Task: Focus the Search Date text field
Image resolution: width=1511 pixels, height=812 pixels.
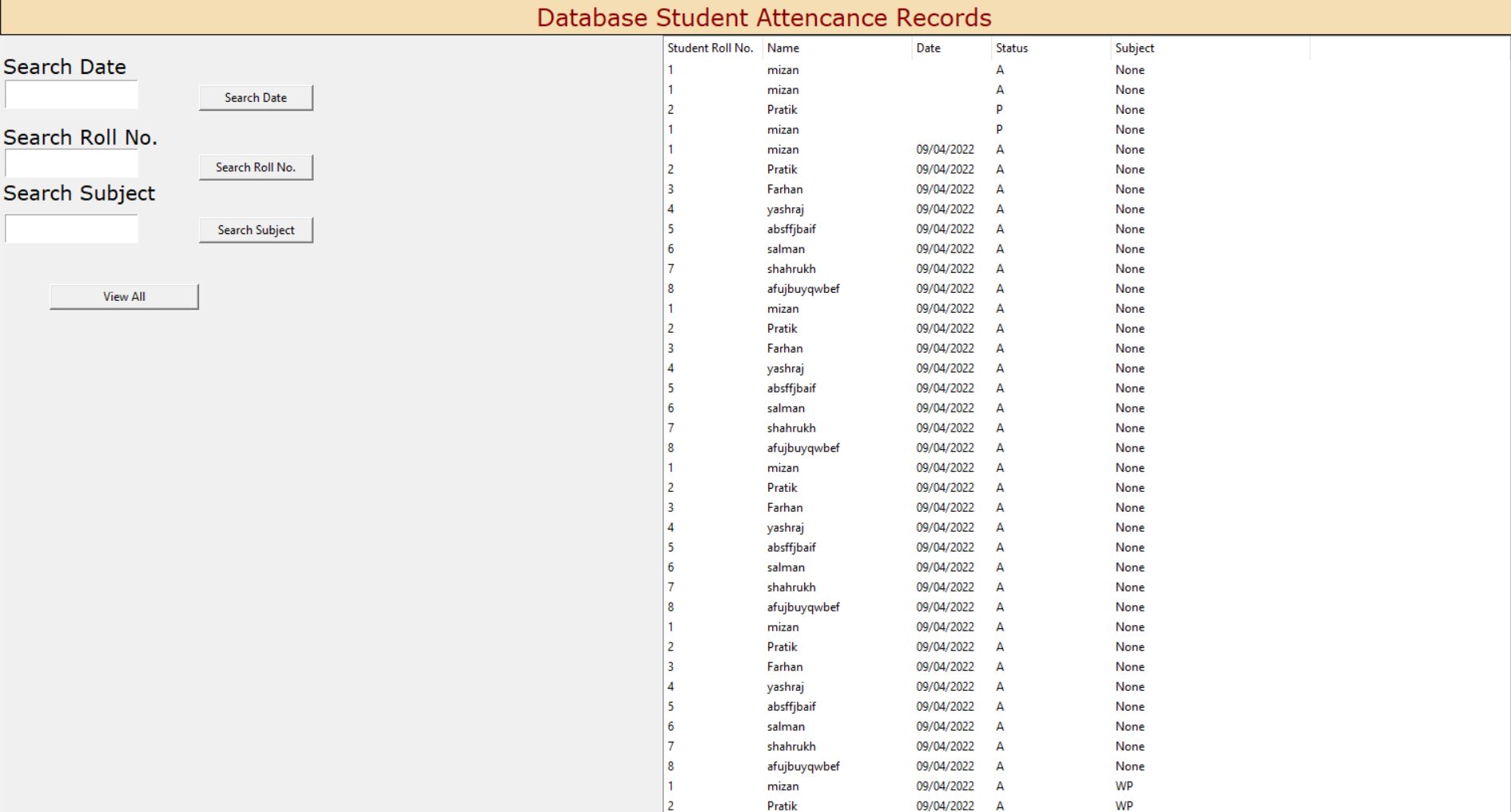Action: [x=72, y=95]
